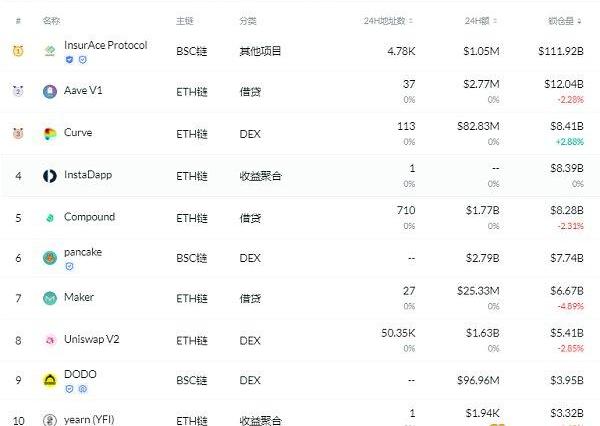
Task: Click the pancake logo icon
Action: coord(50,258)
